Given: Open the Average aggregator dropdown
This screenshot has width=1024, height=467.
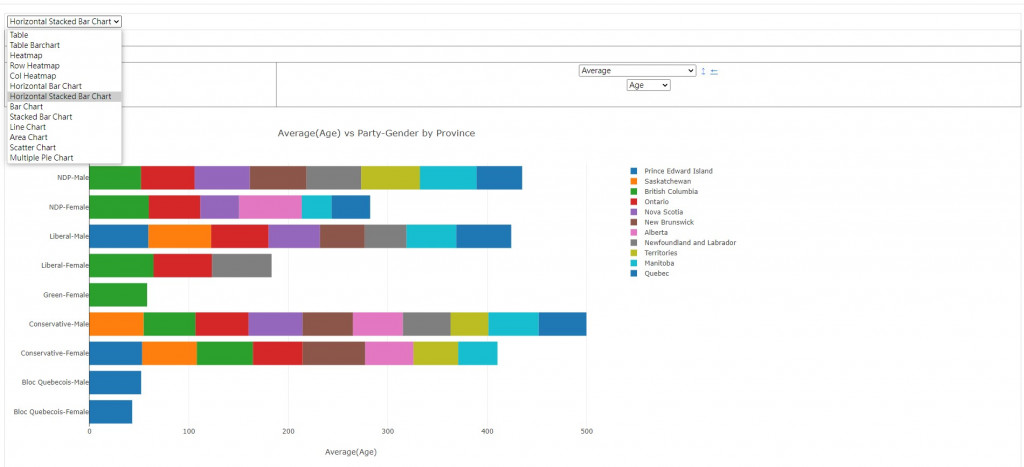Looking at the screenshot, I should click(x=637, y=71).
